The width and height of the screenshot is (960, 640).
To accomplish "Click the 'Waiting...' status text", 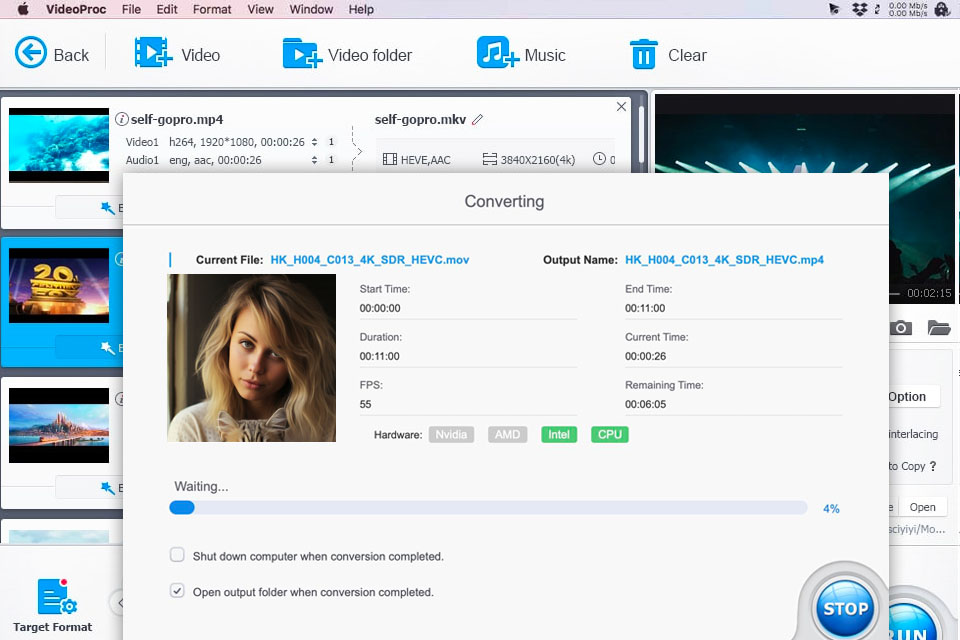I will [201, 486].
